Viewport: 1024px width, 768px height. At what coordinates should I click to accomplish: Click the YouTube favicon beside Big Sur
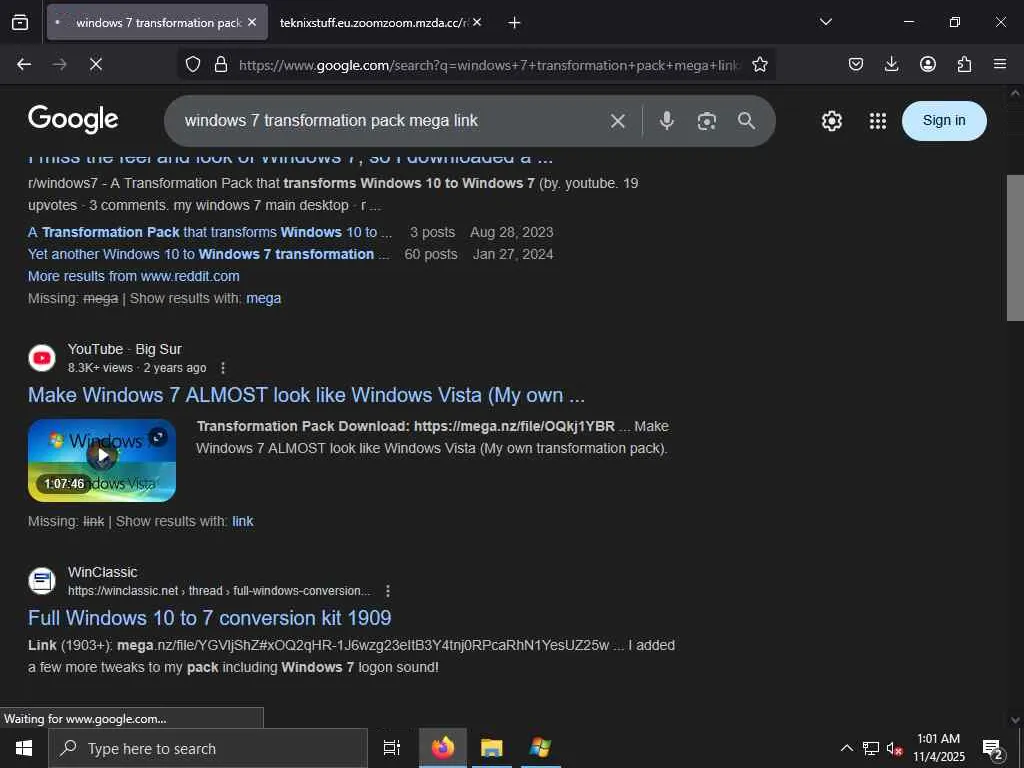[x=42, y=358]
